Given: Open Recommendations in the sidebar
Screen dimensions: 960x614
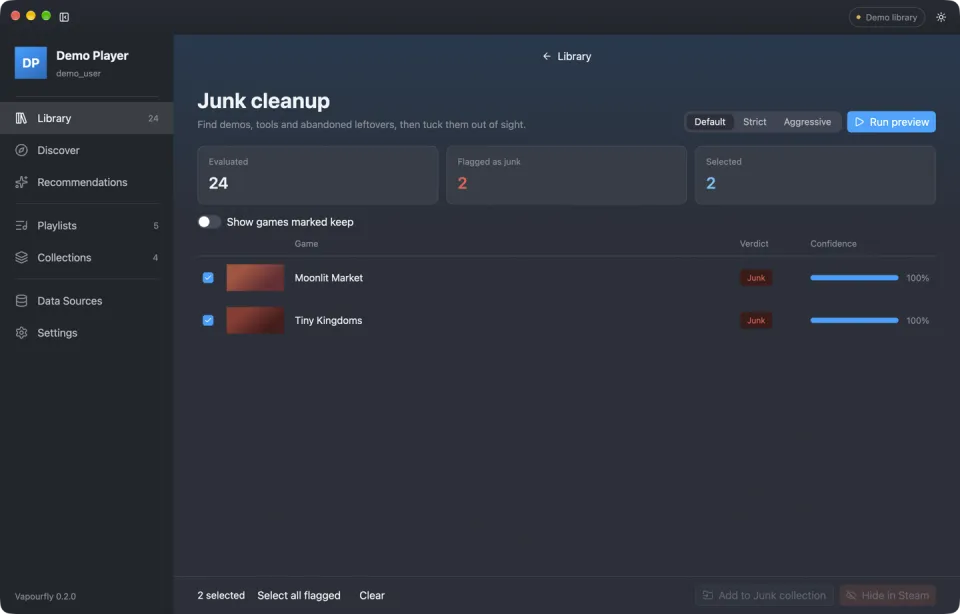Looking at the screenshot, I should [x=87, y=182].
